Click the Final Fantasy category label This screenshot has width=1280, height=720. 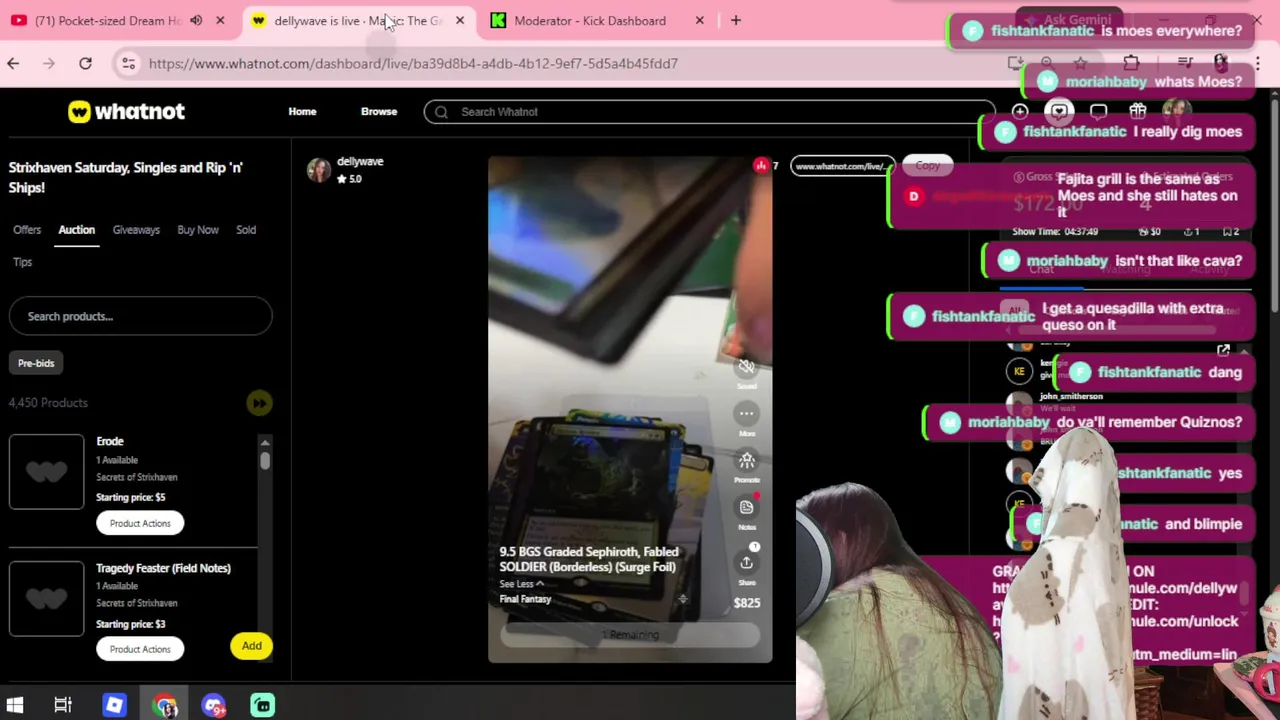click(525, 599)
